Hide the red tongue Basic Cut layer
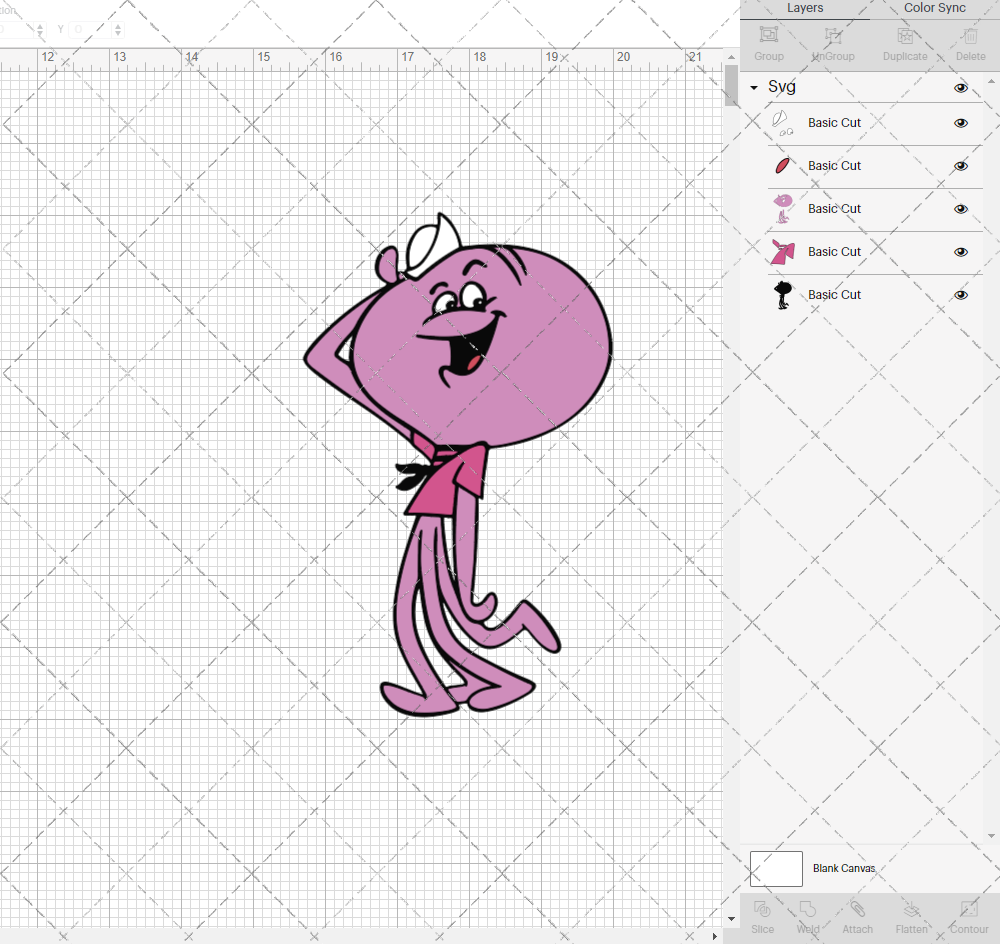The height and width of the screenshot is (944, 1000). tap(960, 166)
